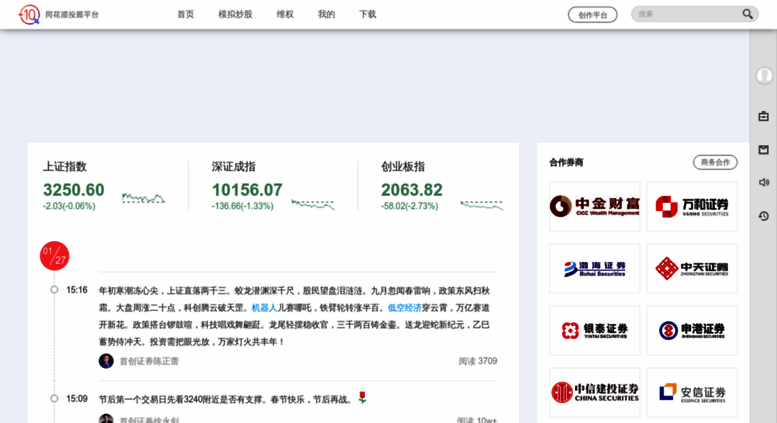The height and width of the screenshot is (423, 777).
Task: Click the speaker announcement icon in the sidebar
Action: click(764, 182)
